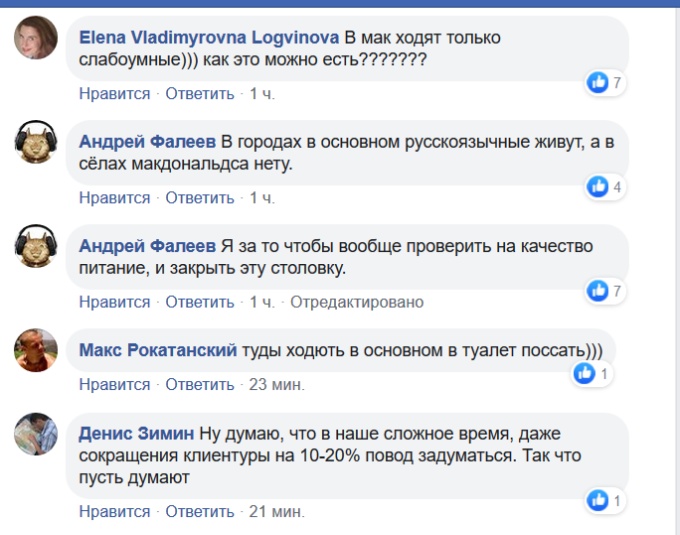This screenshot has height=535, width=680.
Task: Click like reaction icon on Elena Logvinova's comment
Action: [x=598, y=83]
